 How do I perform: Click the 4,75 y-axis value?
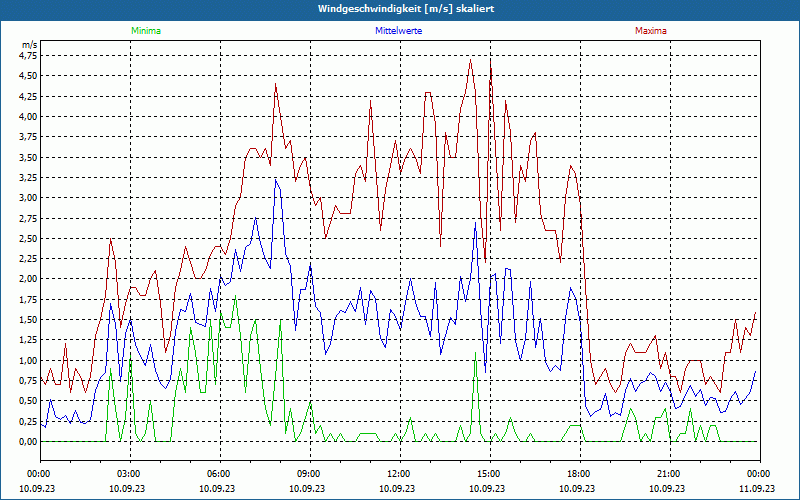pyautogui.click(x=28, y=55)
